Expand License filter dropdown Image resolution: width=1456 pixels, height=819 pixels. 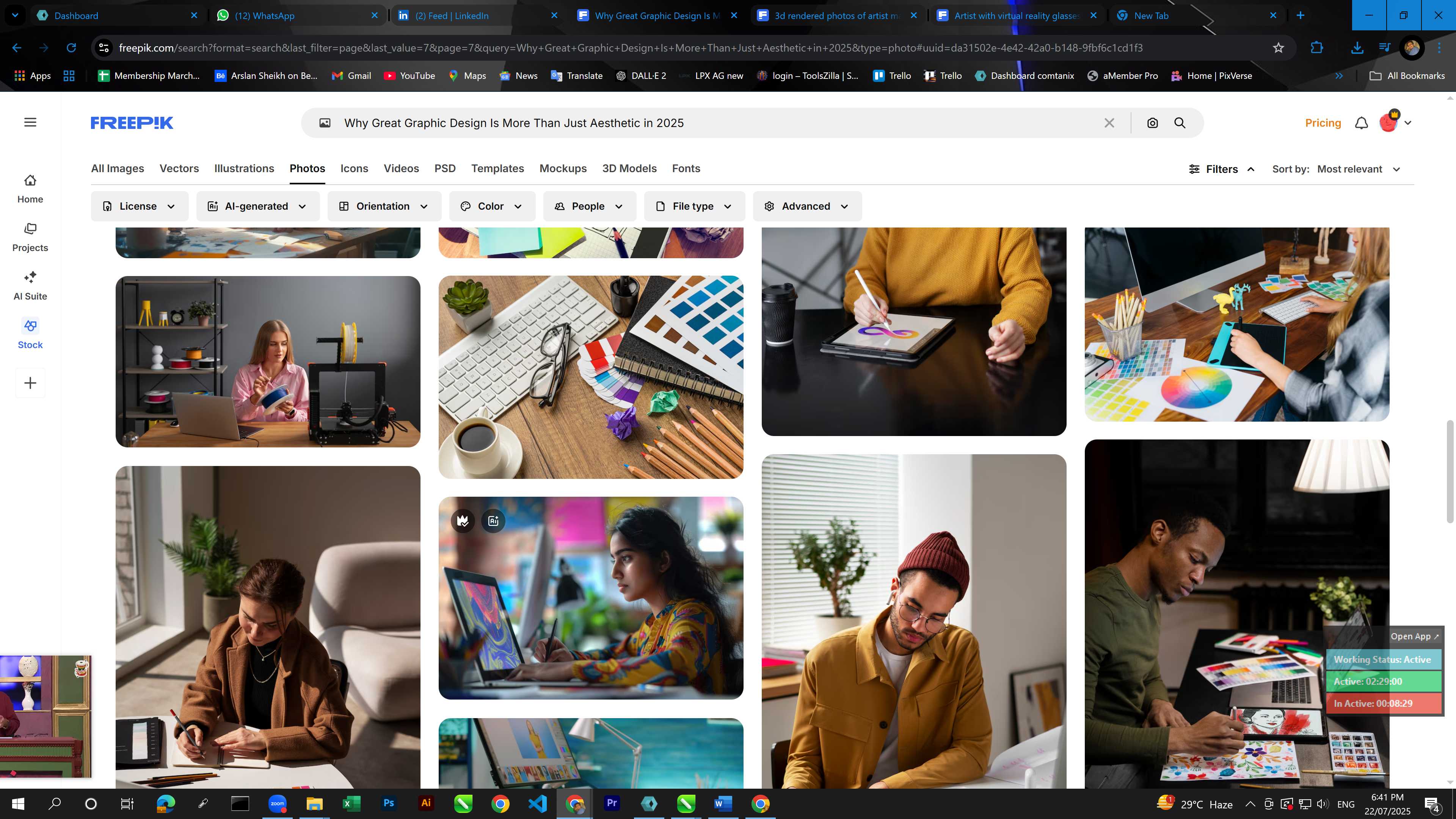coord(139,206)
